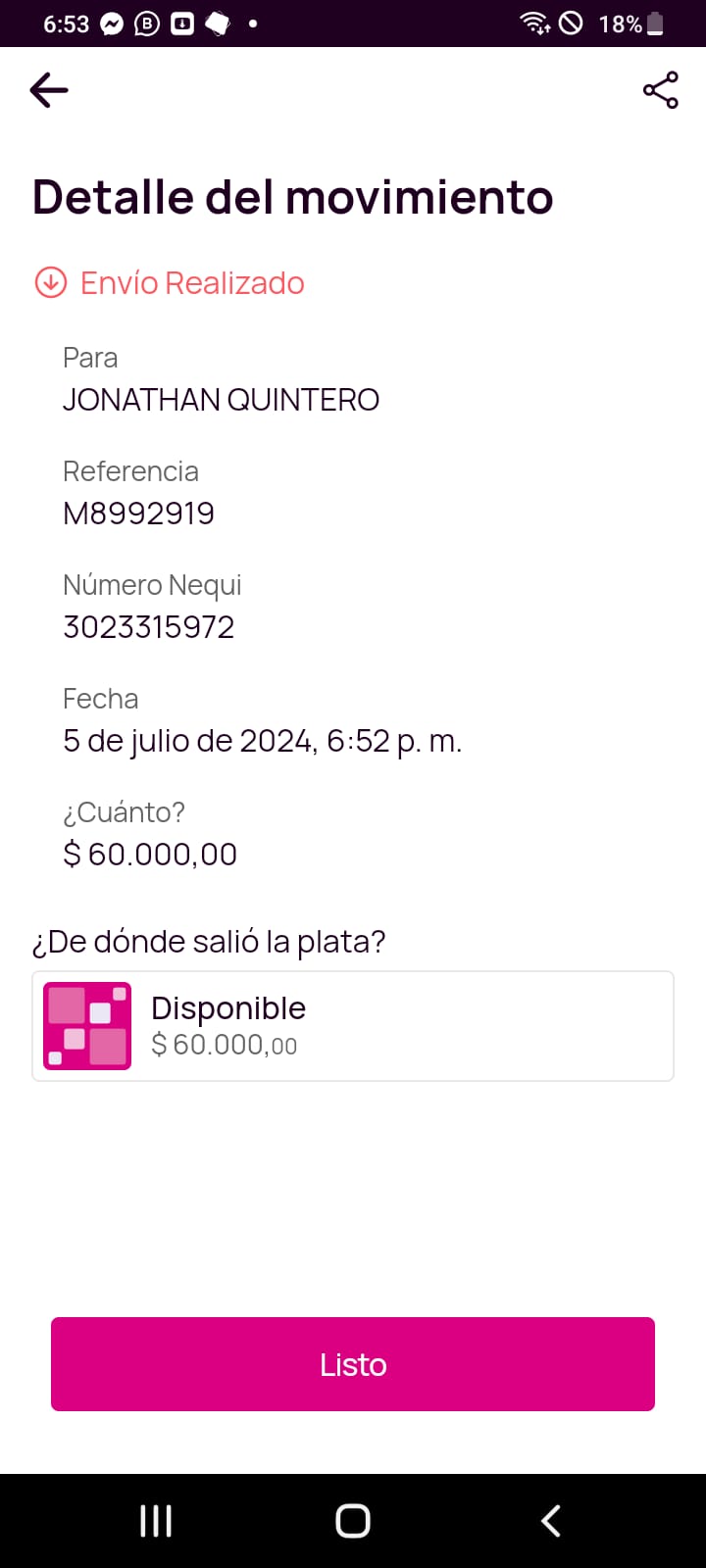Tap the battery indicator in status bar

[655, 24]
